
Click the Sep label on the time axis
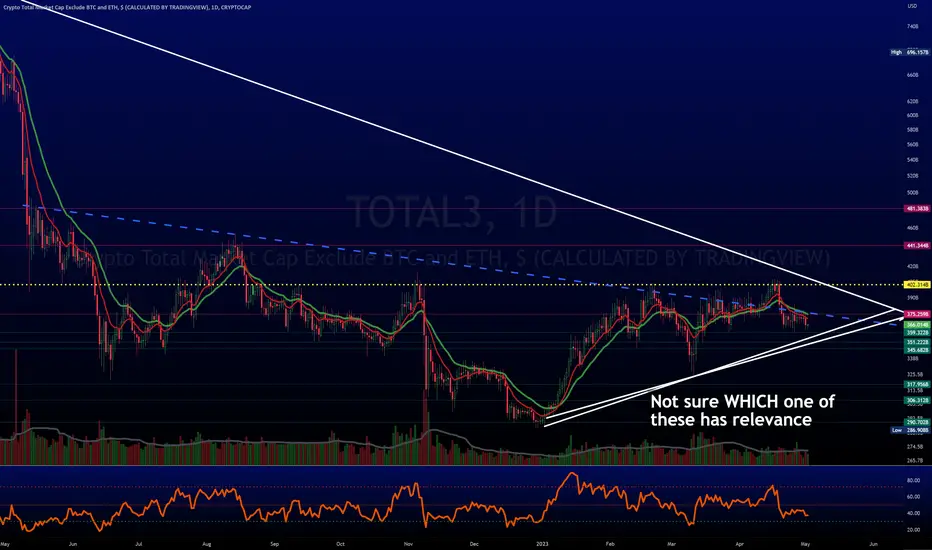275,543
